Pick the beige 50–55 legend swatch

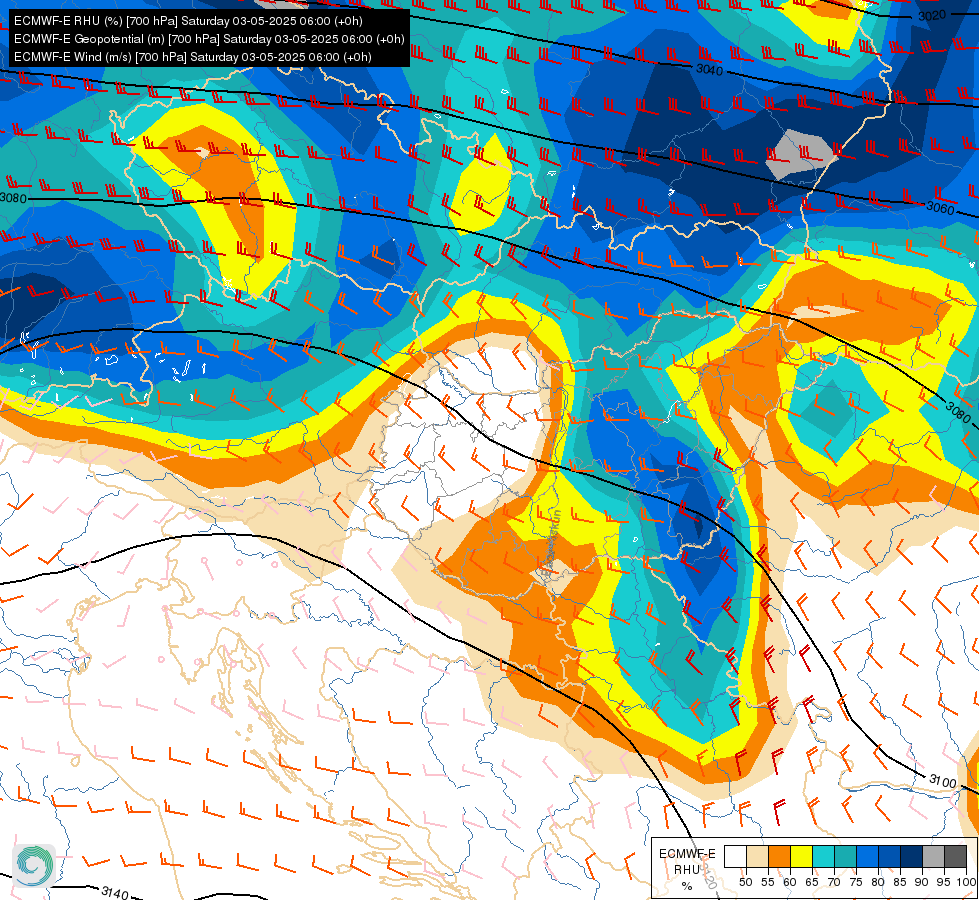[757, 857]
